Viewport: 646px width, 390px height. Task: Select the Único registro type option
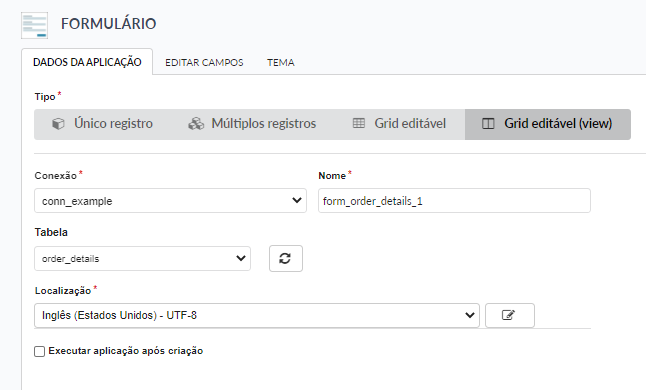tap(103, 124)
